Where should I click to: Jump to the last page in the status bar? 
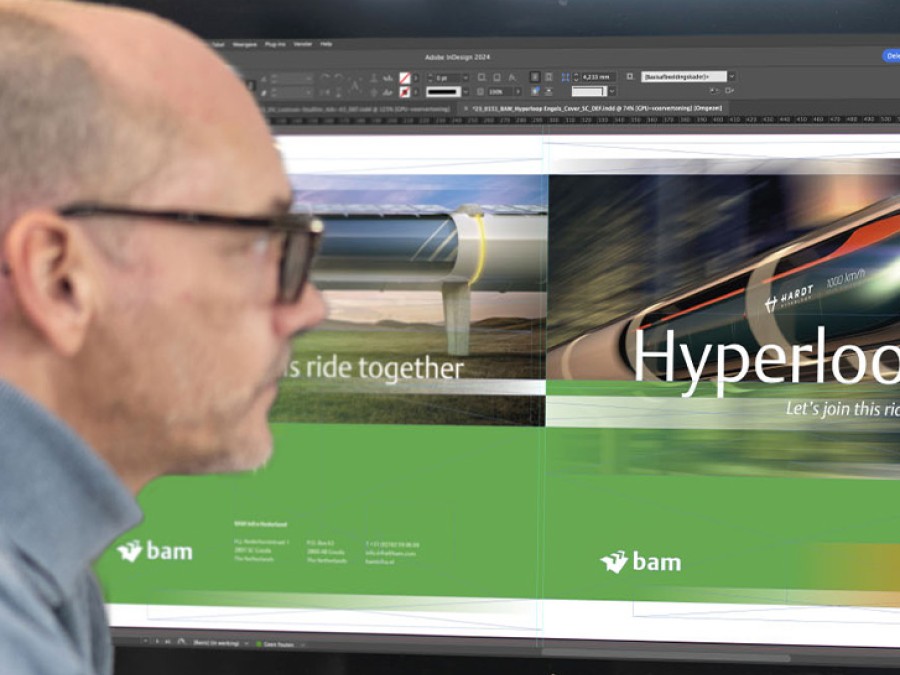(x=167, y=641)
